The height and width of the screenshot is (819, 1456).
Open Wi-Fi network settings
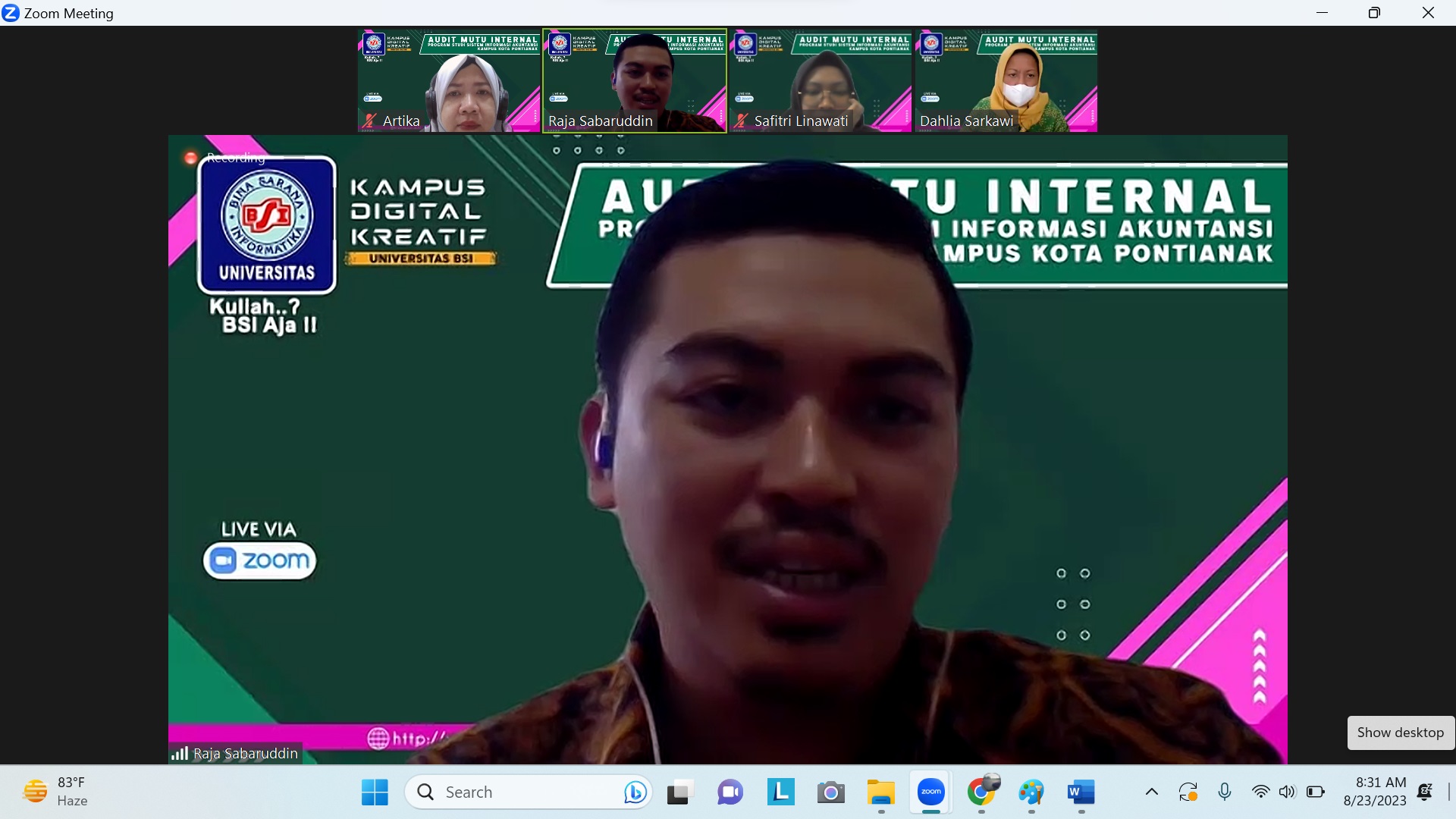tap(1260, 792)
